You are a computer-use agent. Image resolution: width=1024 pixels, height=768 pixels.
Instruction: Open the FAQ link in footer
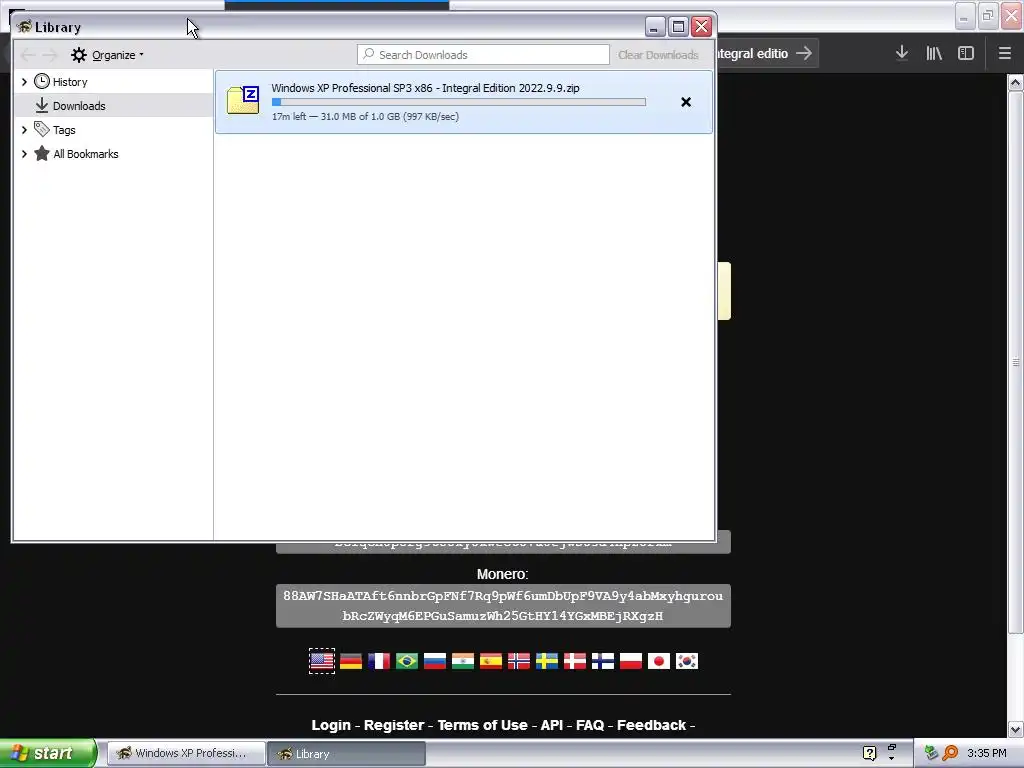(x=590, y=725)
